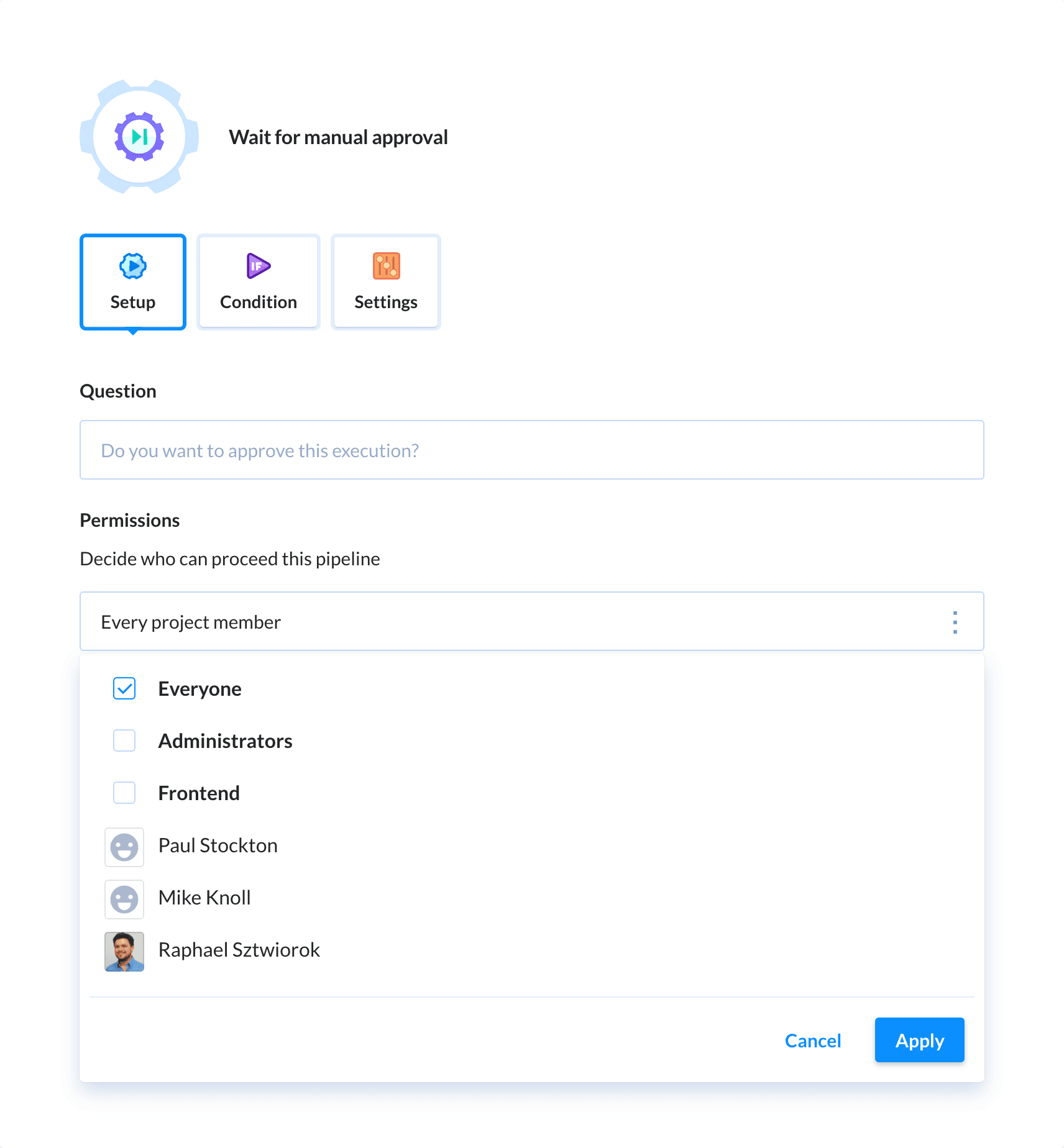Select the Setup icon with blue gear
This screenshot has height=1148, width=1064.
[132, 265]
